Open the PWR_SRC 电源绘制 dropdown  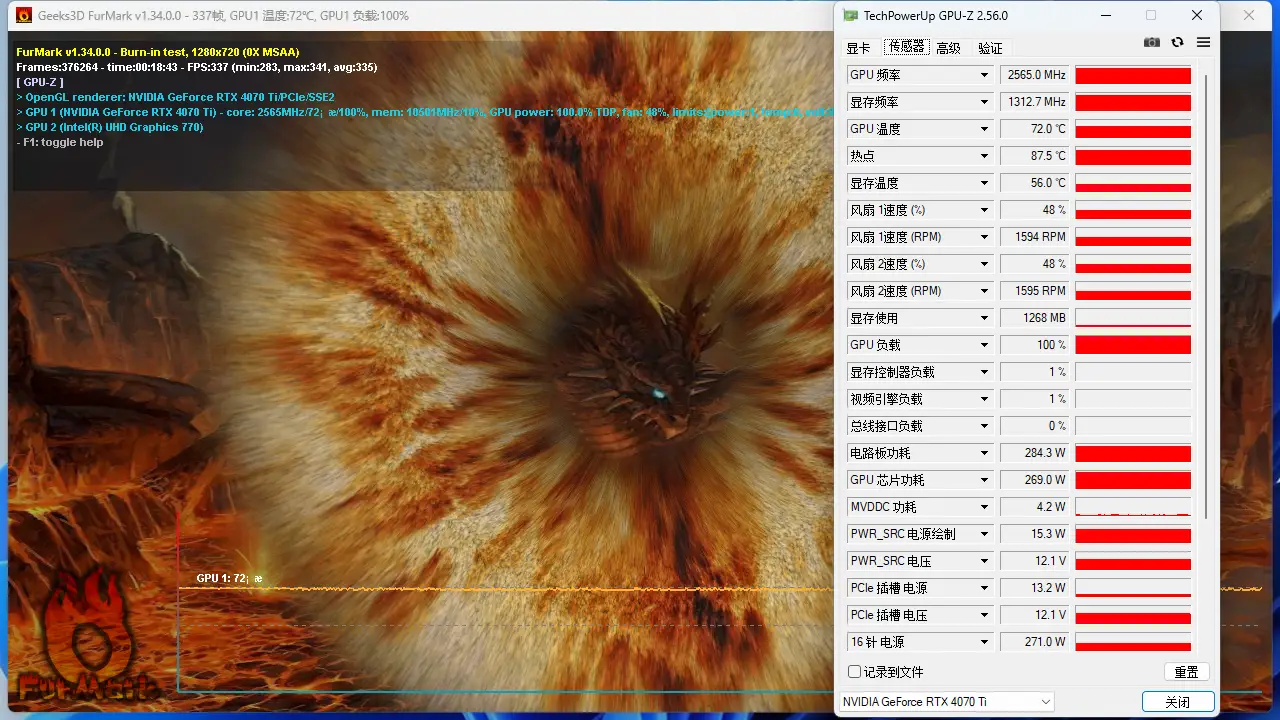point(984,534)
